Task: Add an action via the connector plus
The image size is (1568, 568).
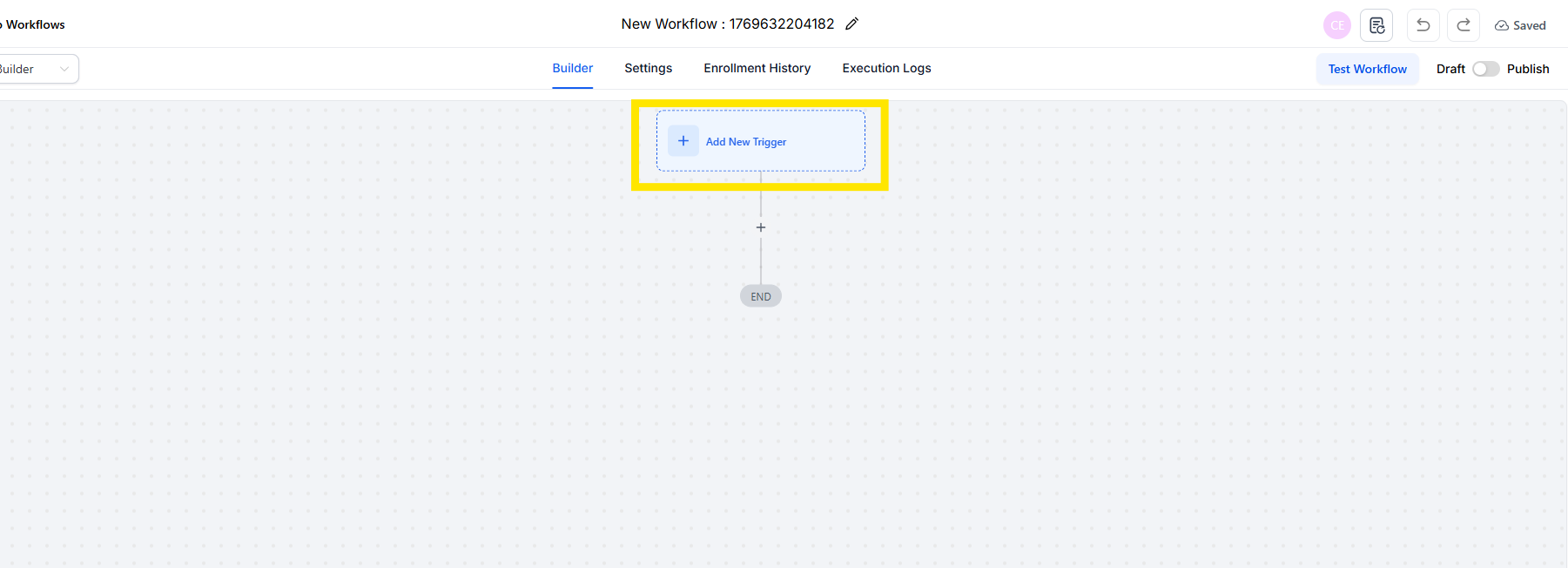Action: pyautogui.click(x=761, y=227)
